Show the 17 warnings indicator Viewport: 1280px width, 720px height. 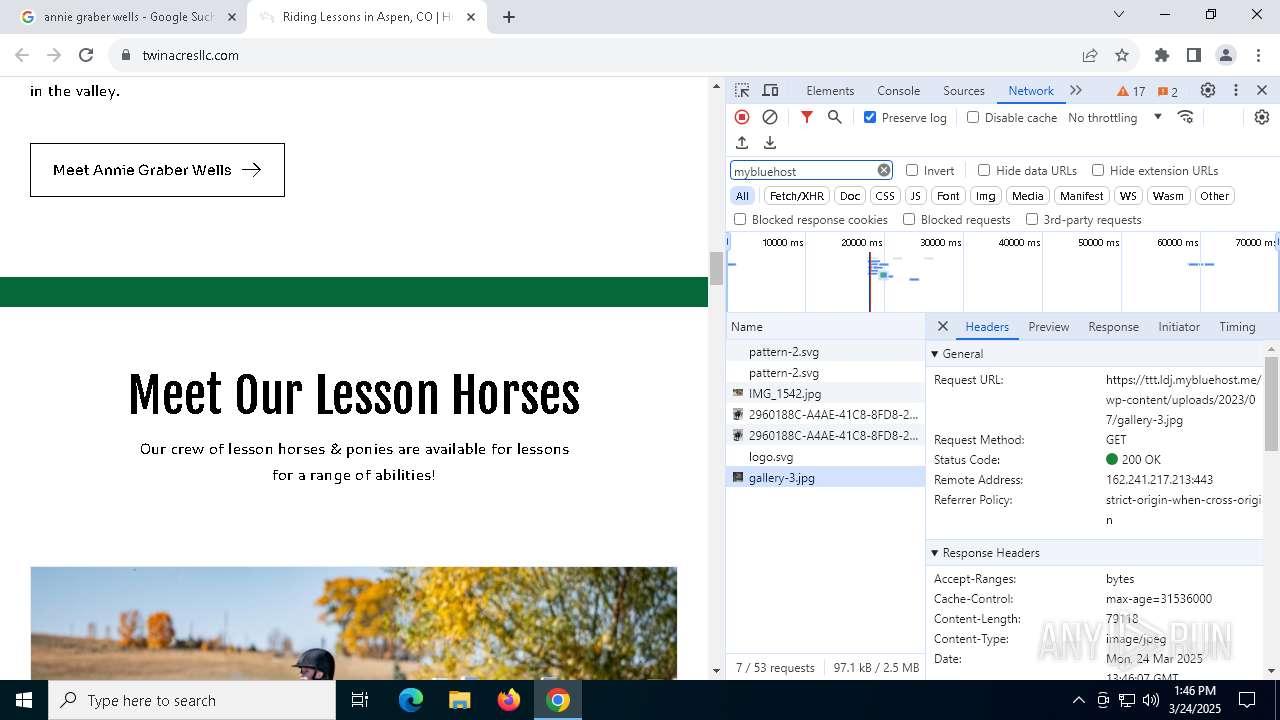1131,91
